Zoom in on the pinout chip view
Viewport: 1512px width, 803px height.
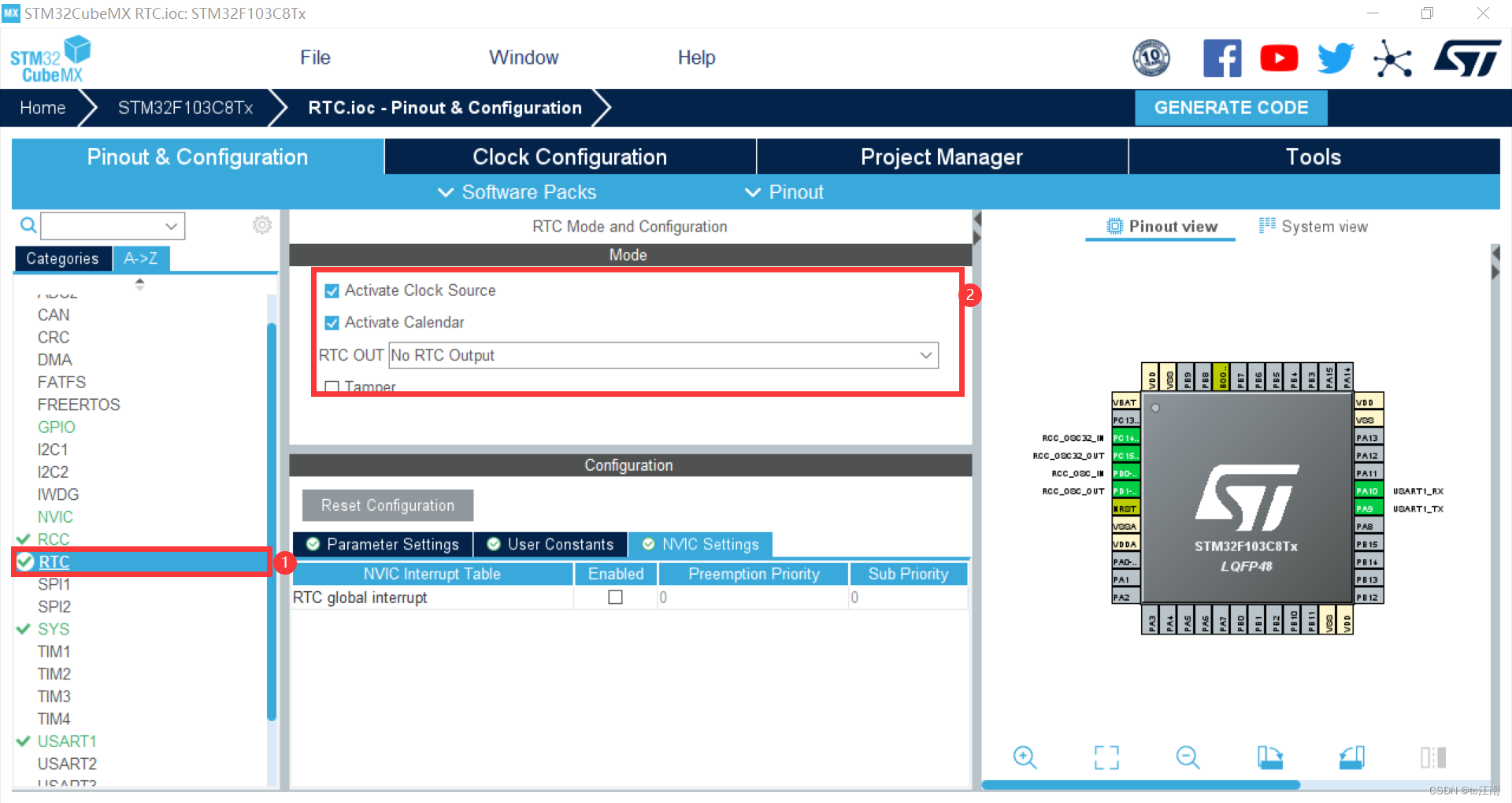pyautogui.click(x=1025, y=757)
